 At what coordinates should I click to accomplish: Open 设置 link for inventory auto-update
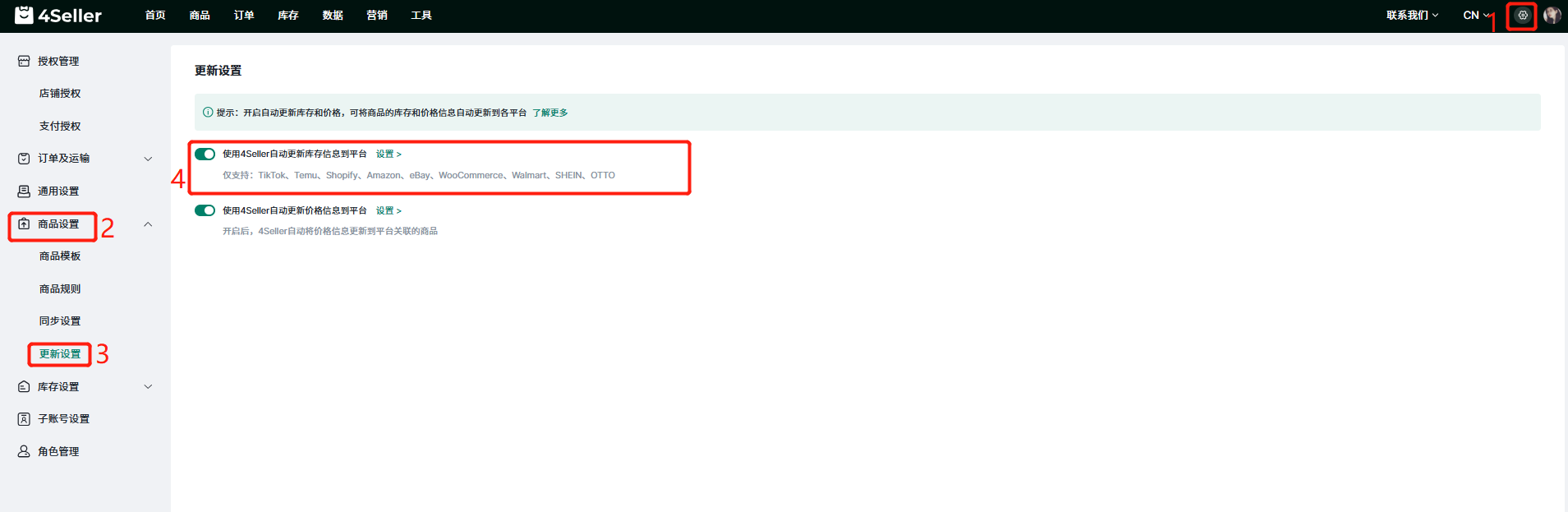388,155
